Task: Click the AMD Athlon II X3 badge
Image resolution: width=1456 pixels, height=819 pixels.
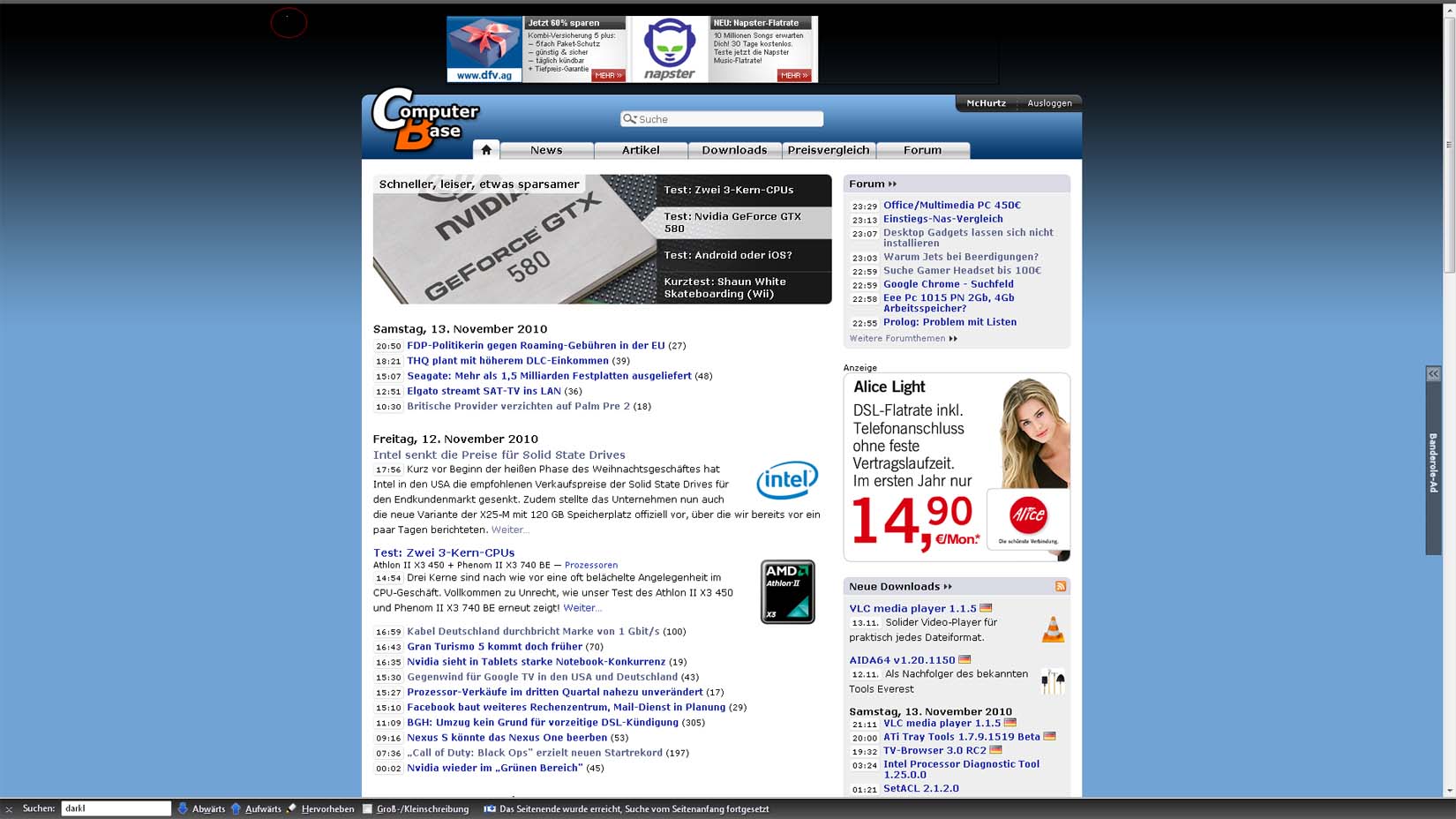Action: pyautogui.click(x=787, y=591)
